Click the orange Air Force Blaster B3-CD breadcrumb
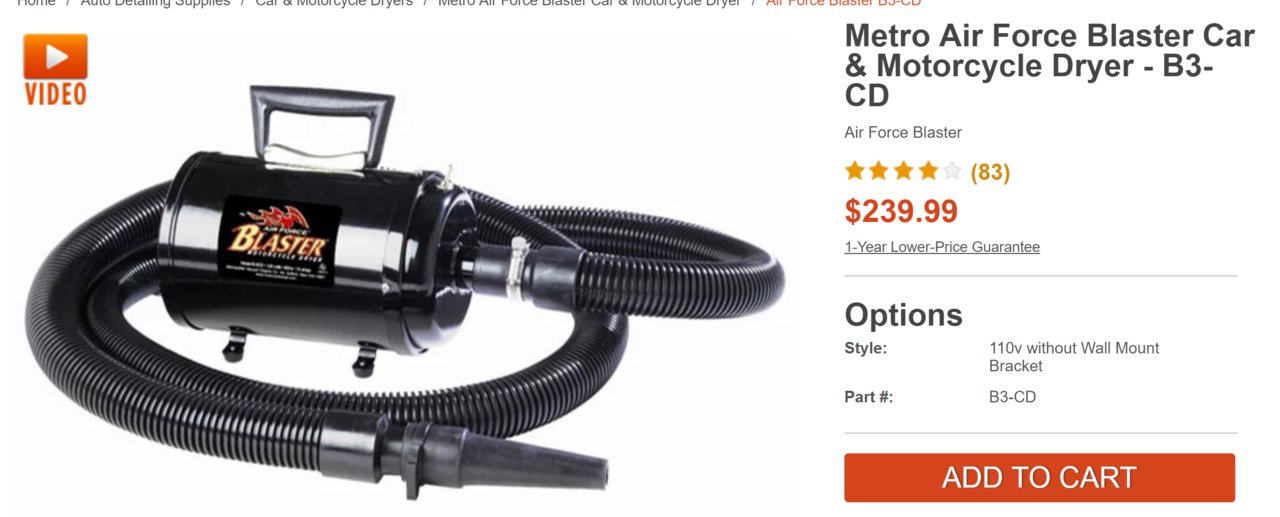 point(843,4)
